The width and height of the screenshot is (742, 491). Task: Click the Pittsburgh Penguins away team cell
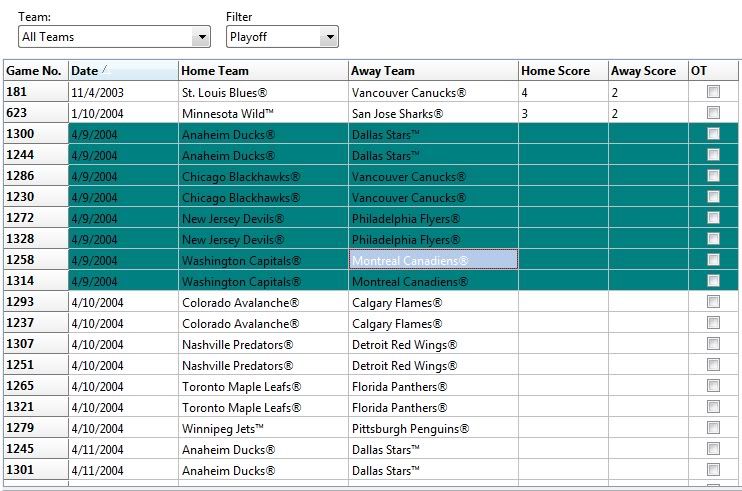click(433, 428)
